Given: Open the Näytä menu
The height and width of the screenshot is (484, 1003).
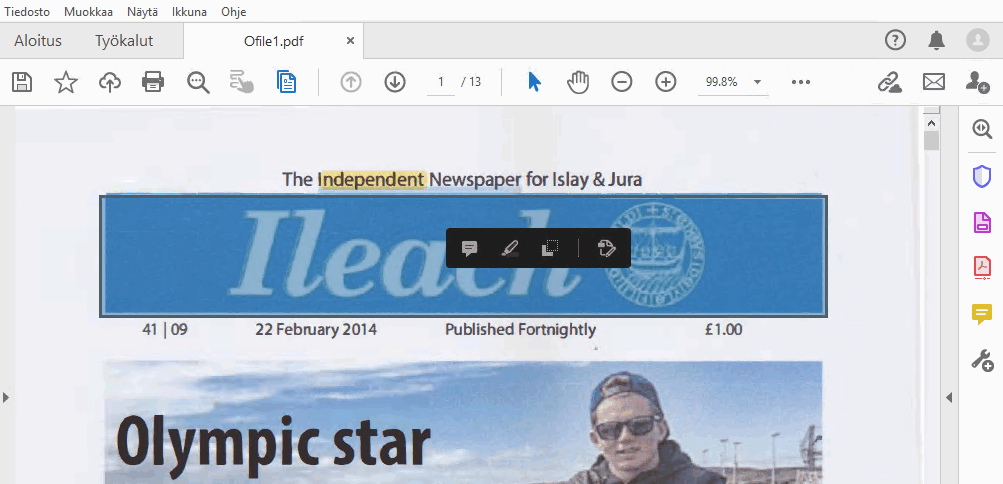Looking at the screenshot, I should pyautogui.click(x=142, y=12).
